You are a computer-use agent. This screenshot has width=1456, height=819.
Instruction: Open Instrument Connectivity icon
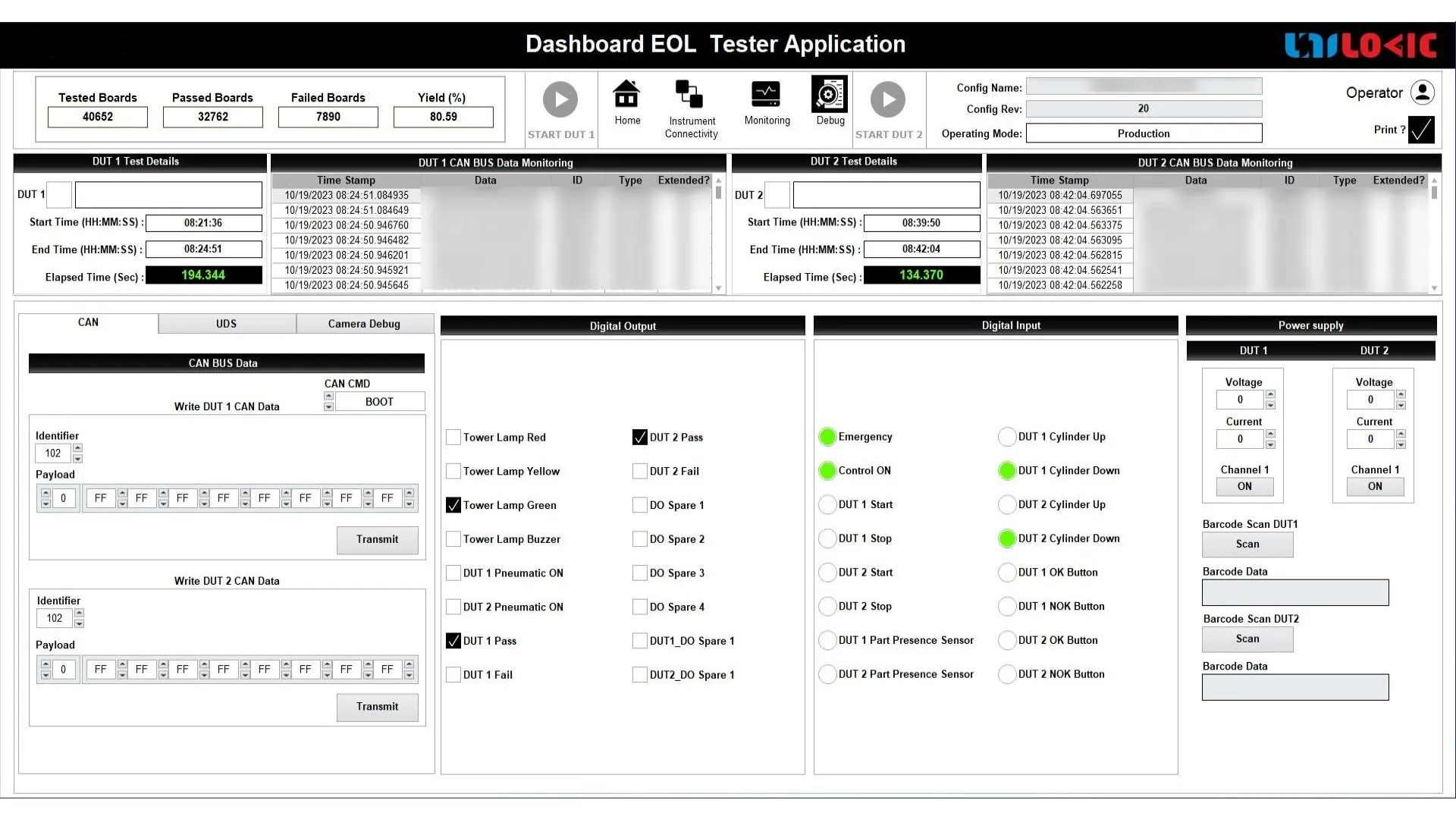pyautogui.click(x=689, y=95)
